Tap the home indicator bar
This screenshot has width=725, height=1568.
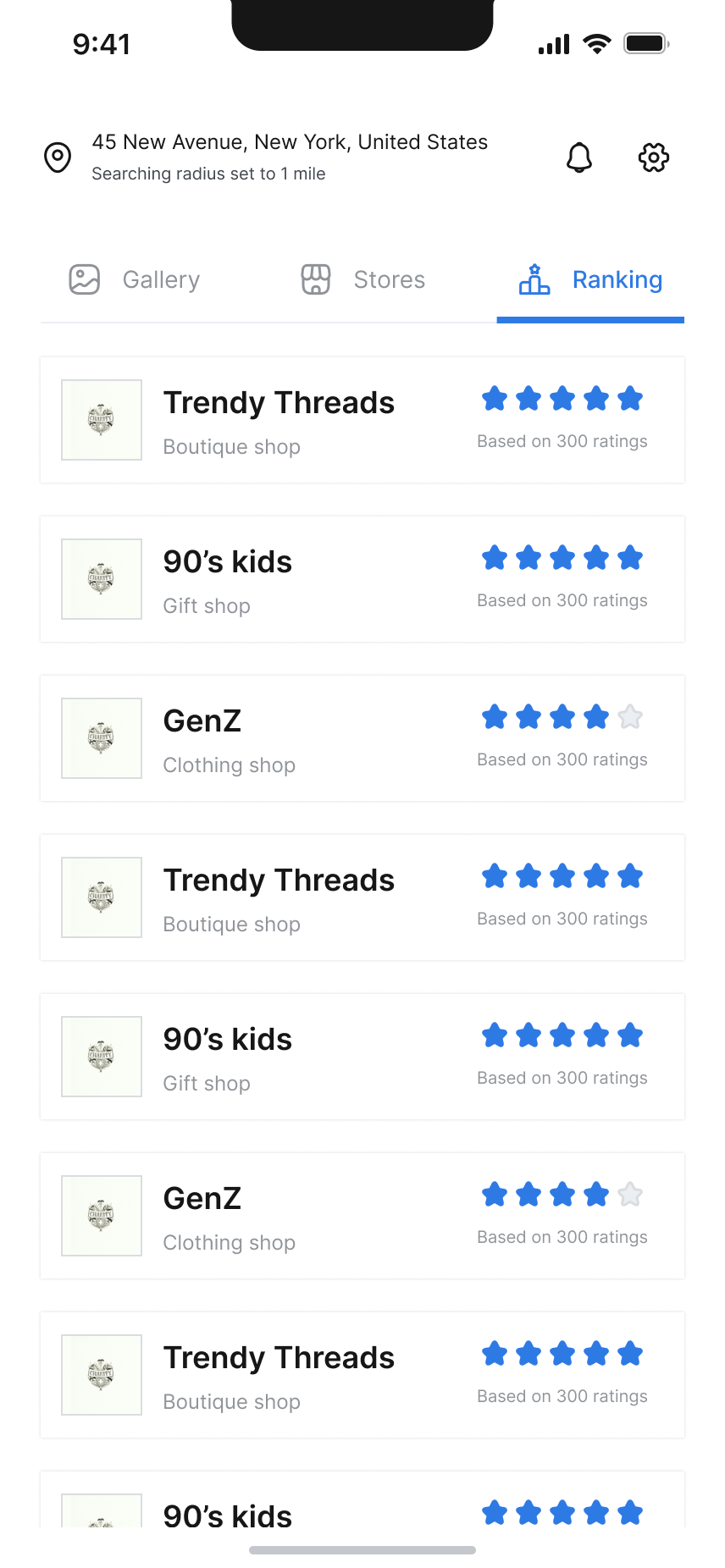pos(362,1550)
